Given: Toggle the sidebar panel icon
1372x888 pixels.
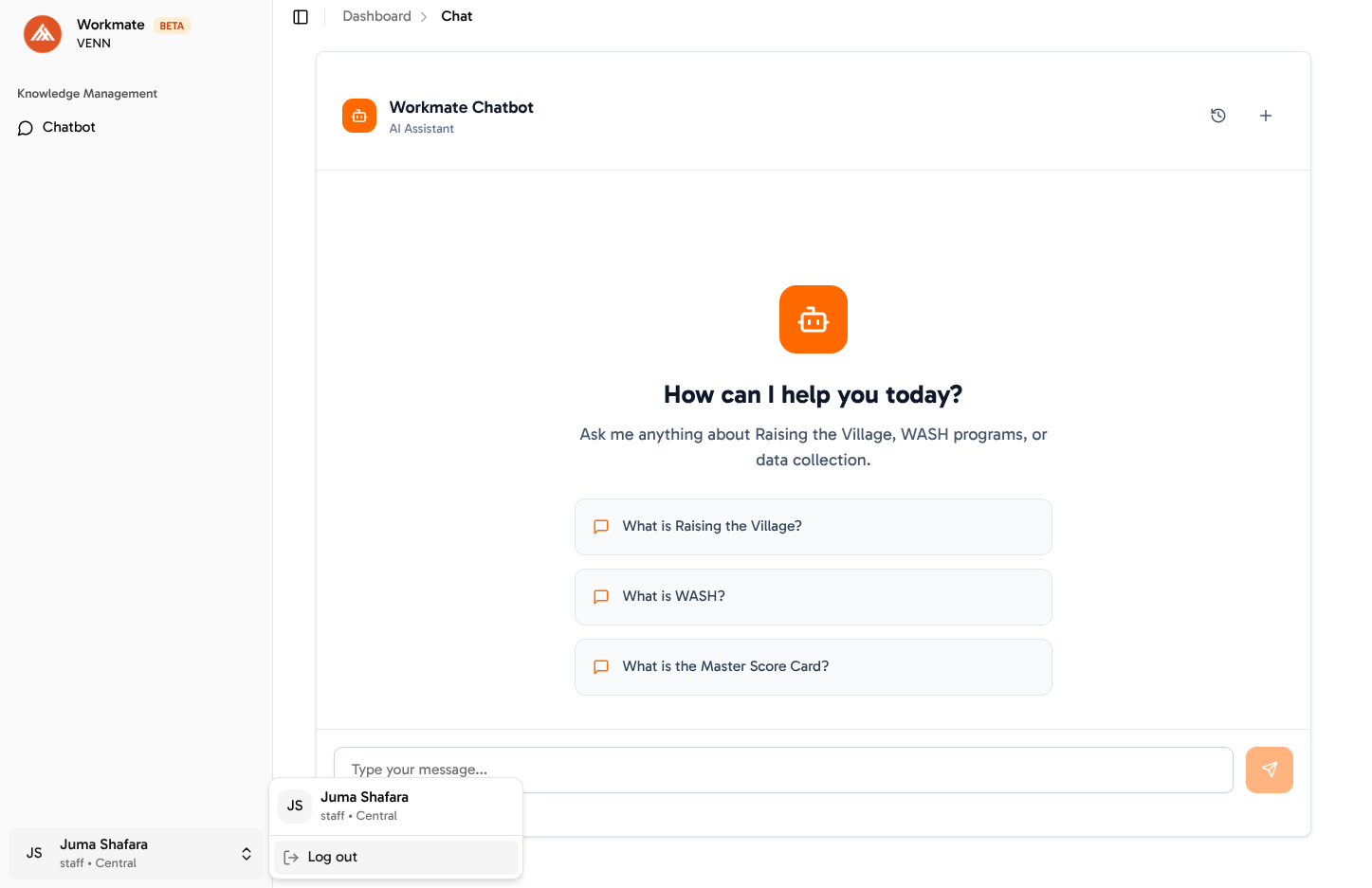Looking at the screenshot, I should tap(301, 17).
